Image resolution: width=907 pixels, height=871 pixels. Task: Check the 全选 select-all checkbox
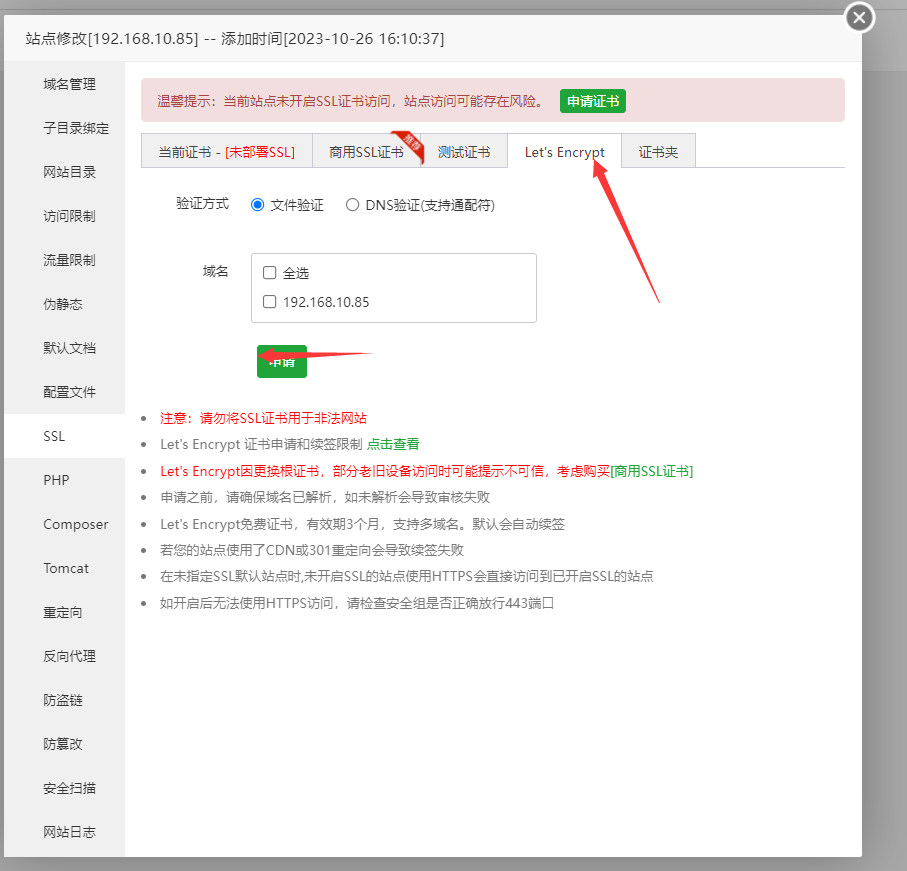[x=268, y=271]
